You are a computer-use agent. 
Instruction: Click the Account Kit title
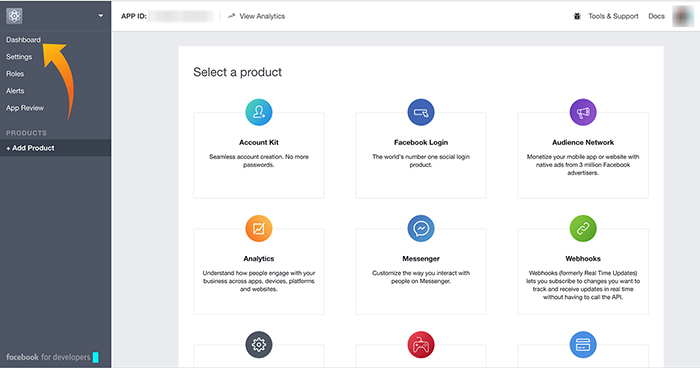(x=259, y=142)
